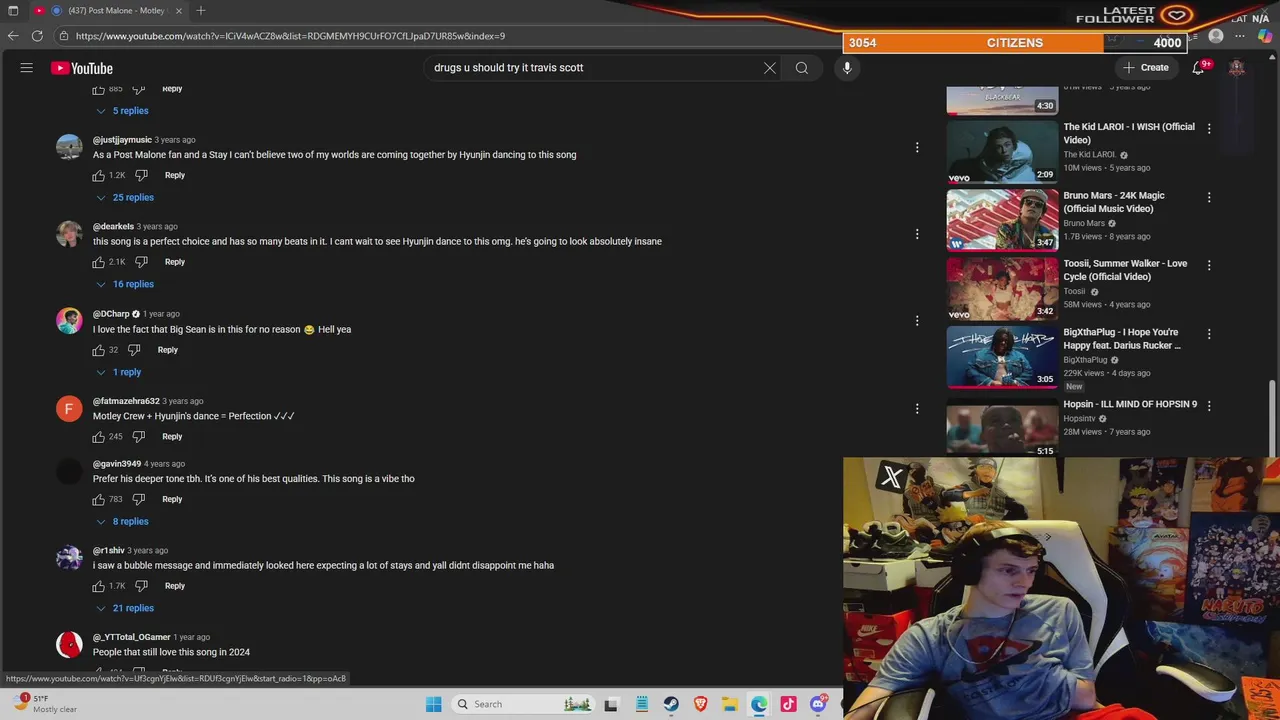
Task: Open options for the BigXthaPlug video
Action: point(1209,334)
